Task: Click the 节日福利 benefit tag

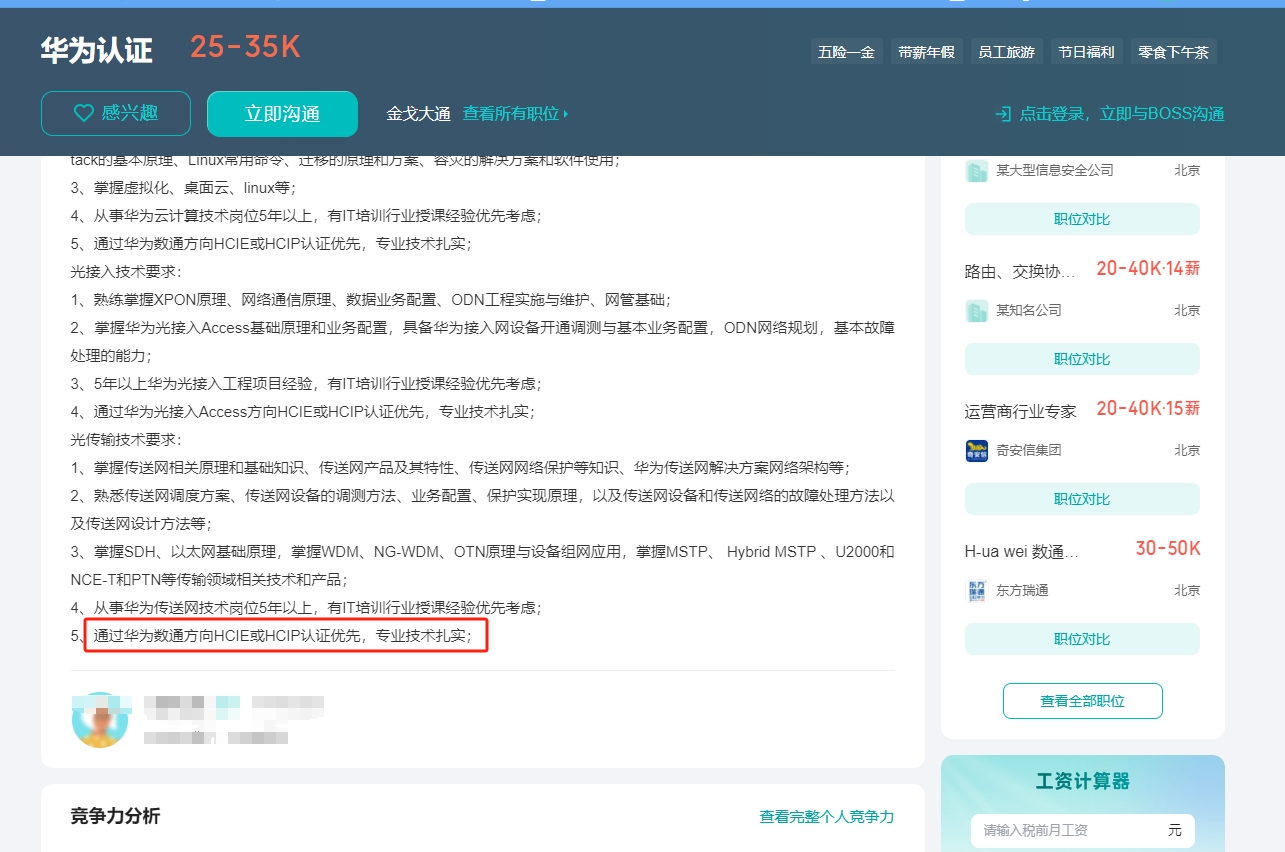Action: click(1086, 52)
